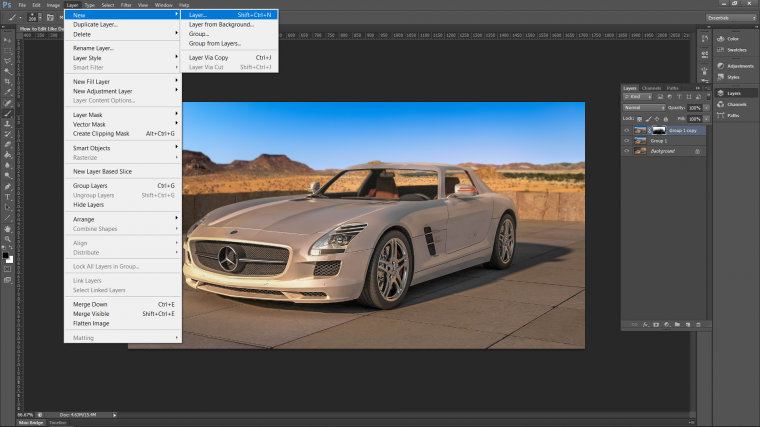Open the Swatches panel button

tap(736, 50)
